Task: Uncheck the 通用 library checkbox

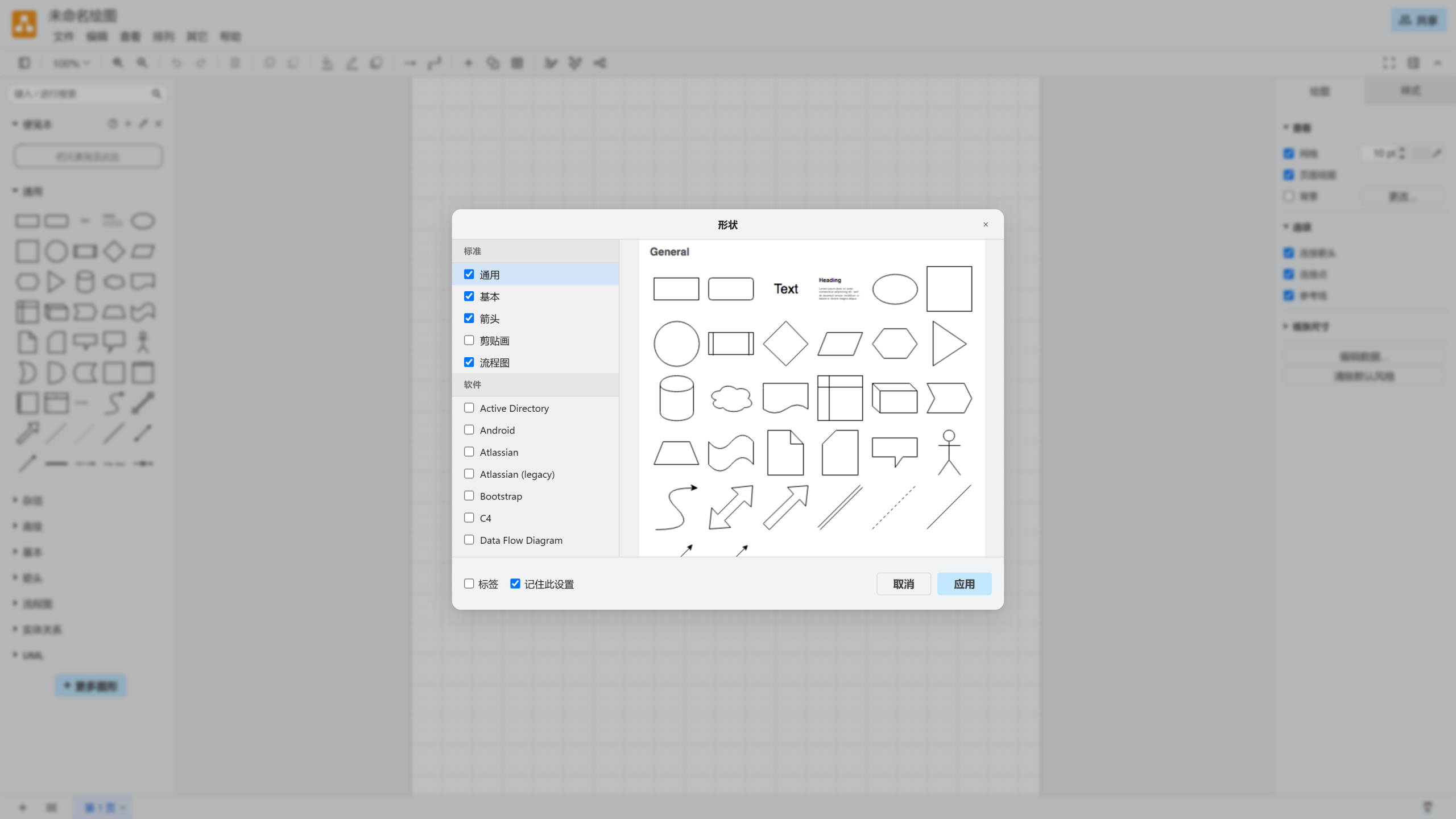Action: pyautogui.click(x=469, y=274)
